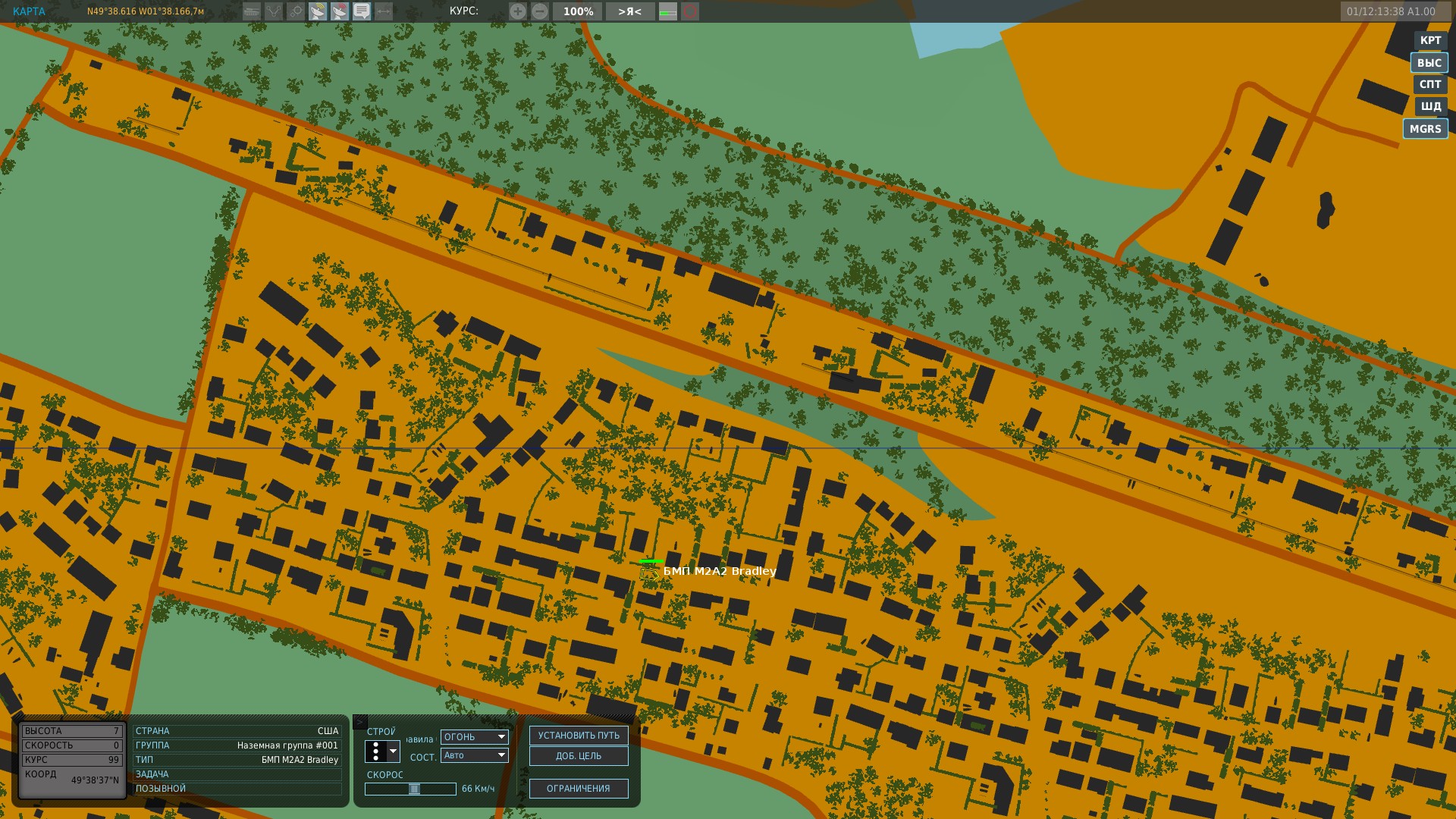The image size is (1456, 819).
Task: Click the route waypoints icon in toolbar
Action: click(x=274, y=11)
